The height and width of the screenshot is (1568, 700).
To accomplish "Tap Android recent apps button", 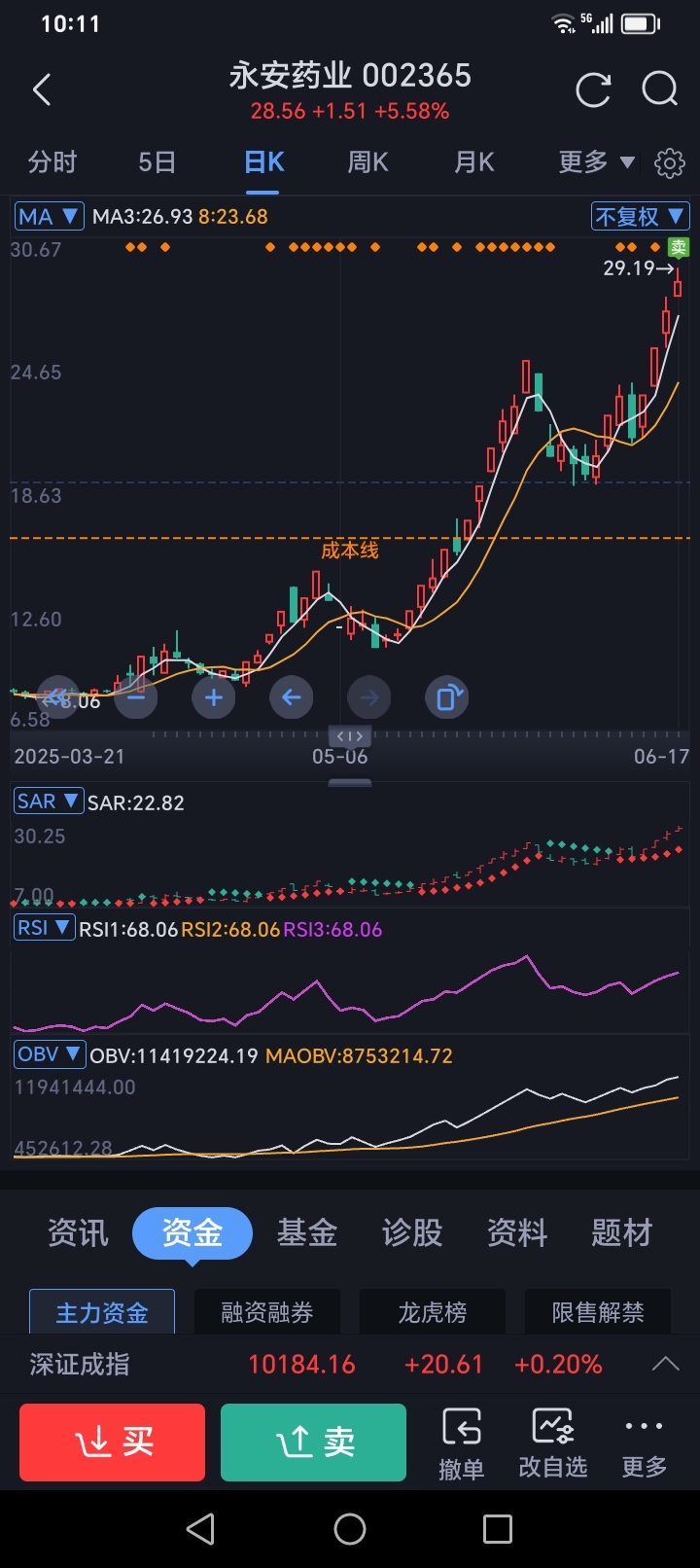I will [x=498, y=1529].
